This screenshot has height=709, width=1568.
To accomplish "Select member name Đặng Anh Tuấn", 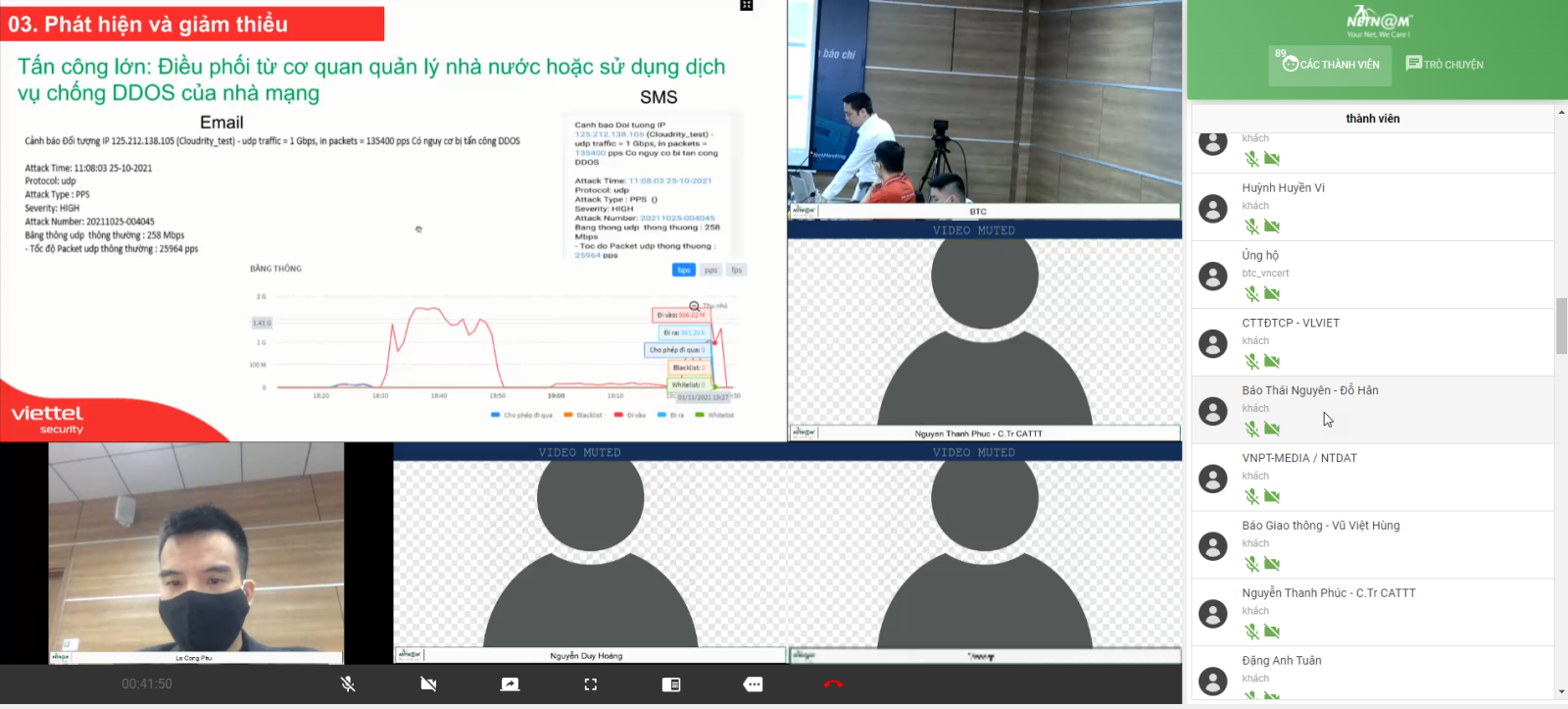I will coord(1282,661).
